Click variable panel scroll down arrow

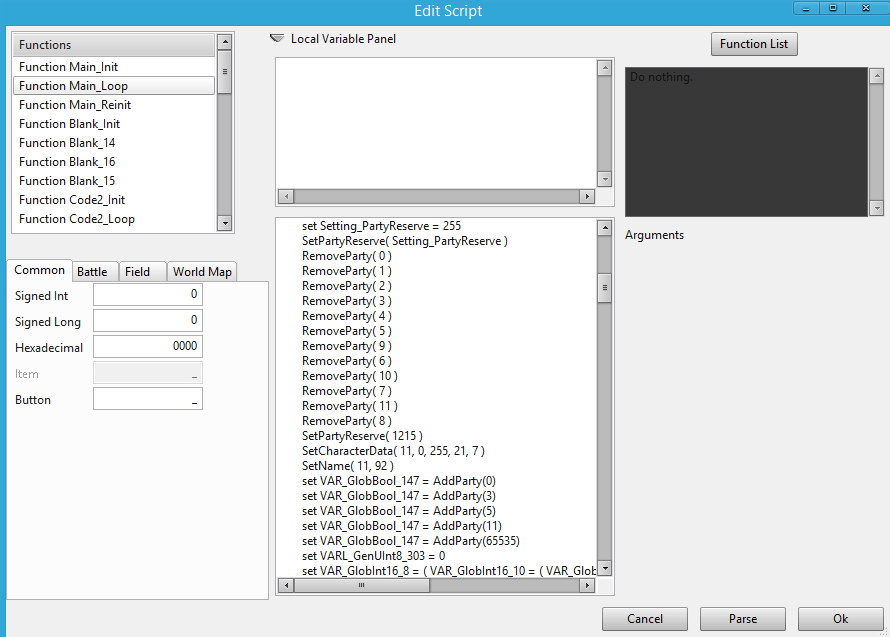604,179
